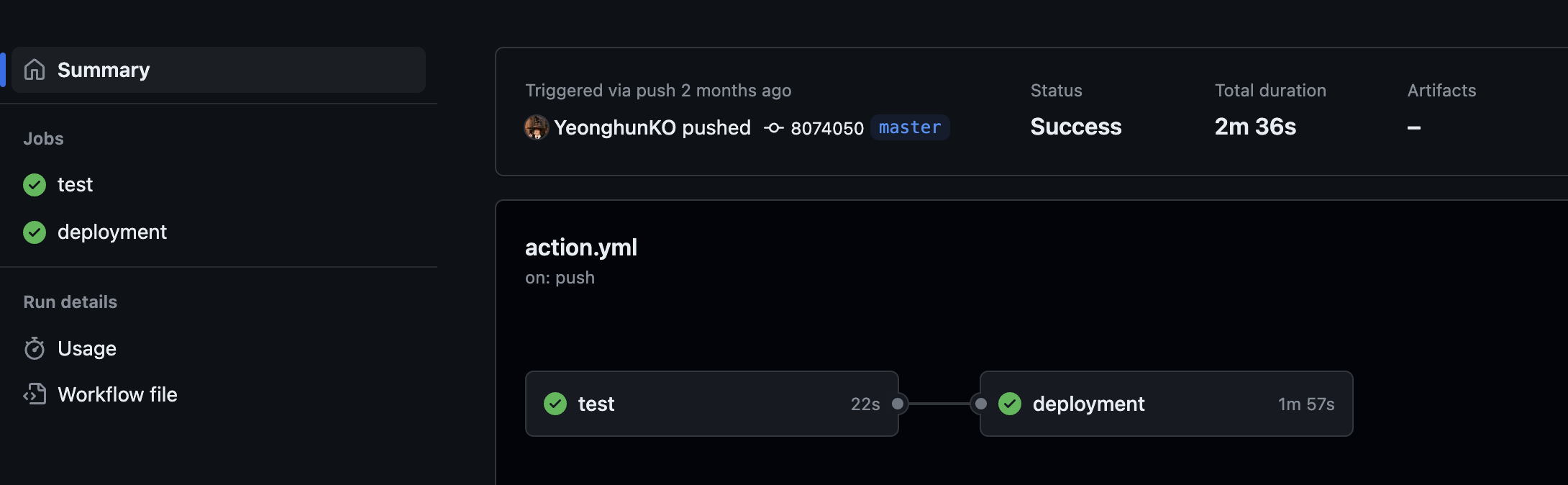Click check icon in deployment graph node
The width and height of the screenshot is (1568, 485).
coord(1010,404)
